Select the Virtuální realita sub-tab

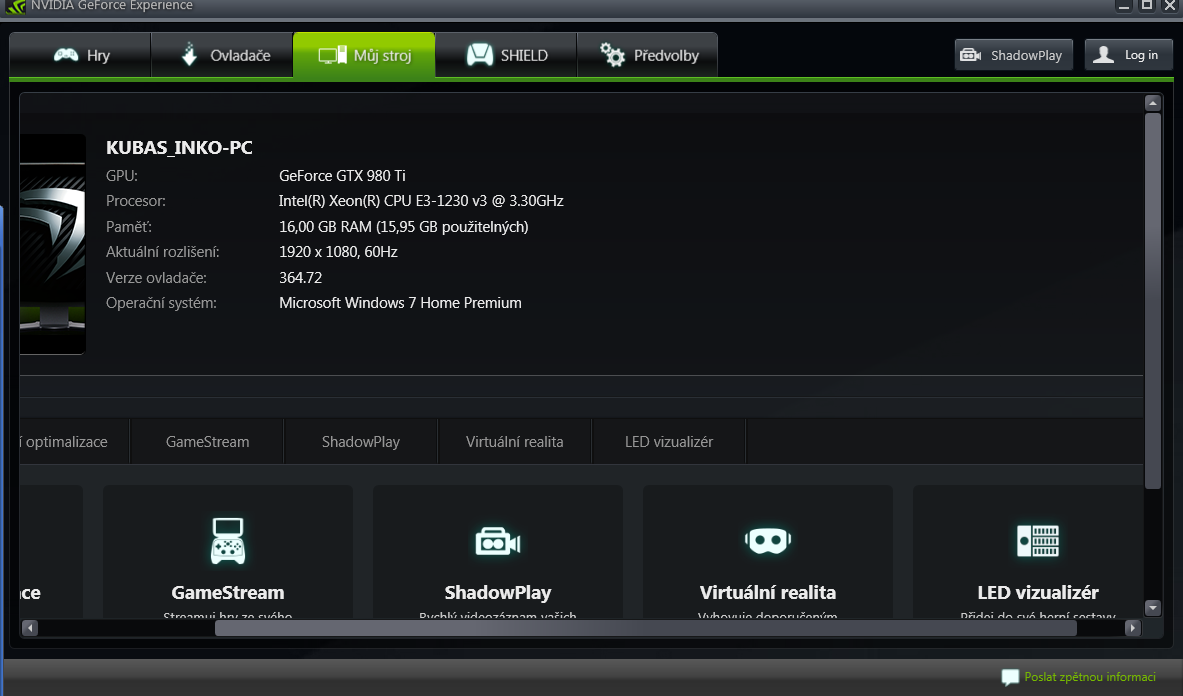point(515,442)
